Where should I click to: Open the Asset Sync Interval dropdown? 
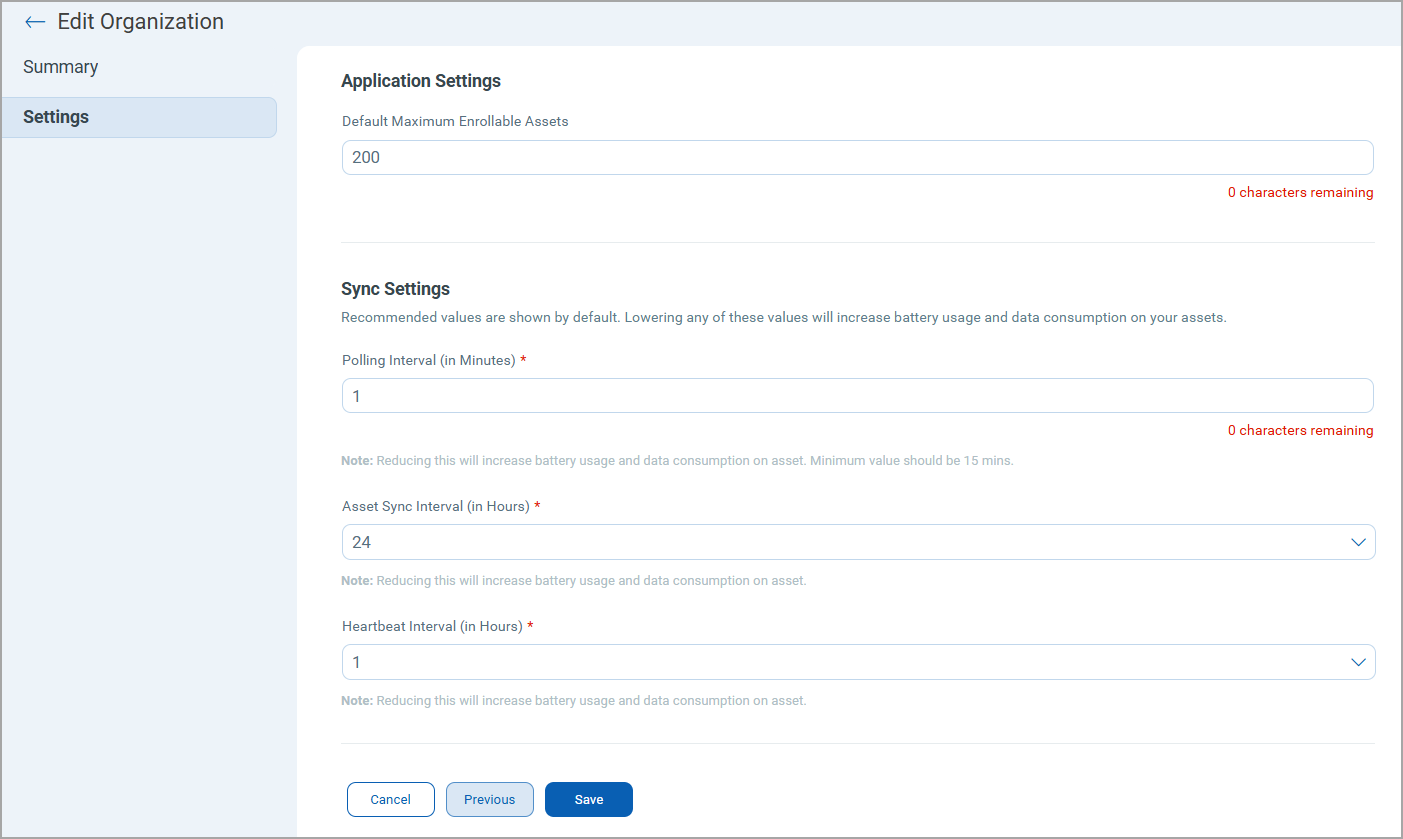coord(858,542)
